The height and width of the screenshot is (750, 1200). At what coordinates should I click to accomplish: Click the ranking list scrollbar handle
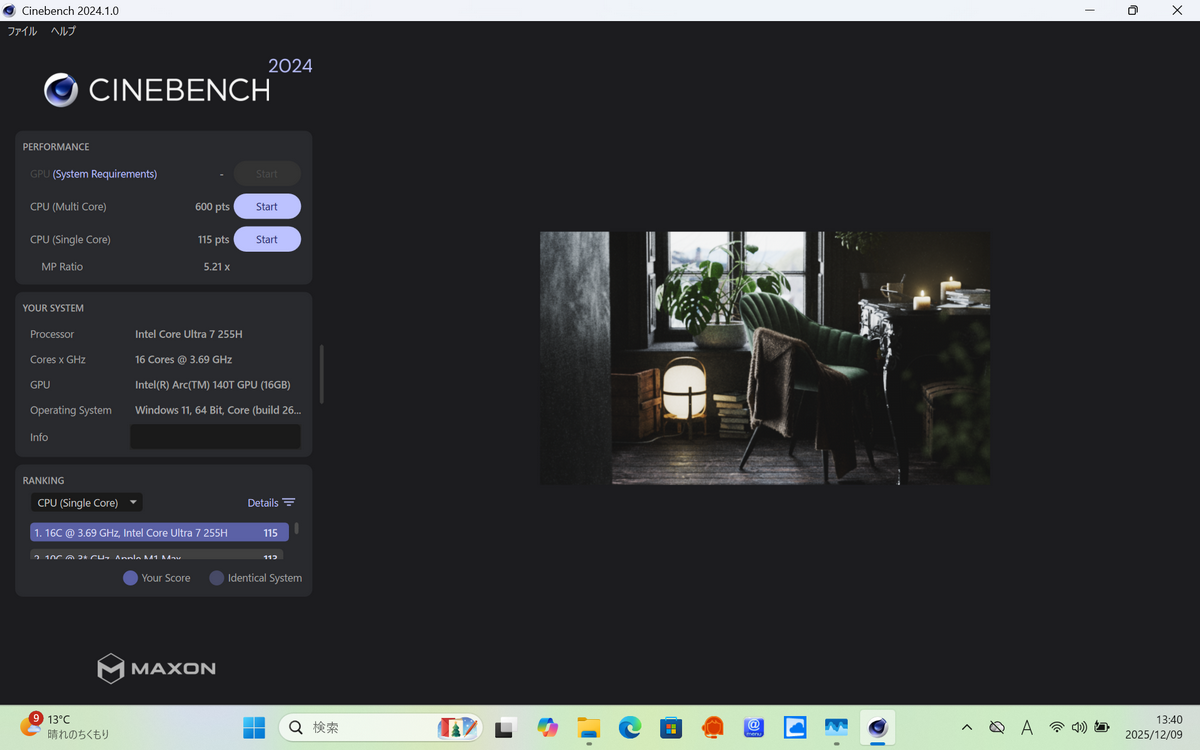(296, 528)
